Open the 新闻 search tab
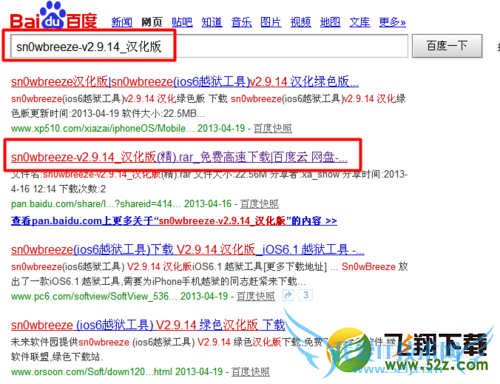Screen dimensions: 500x384 tap(121, 22)
